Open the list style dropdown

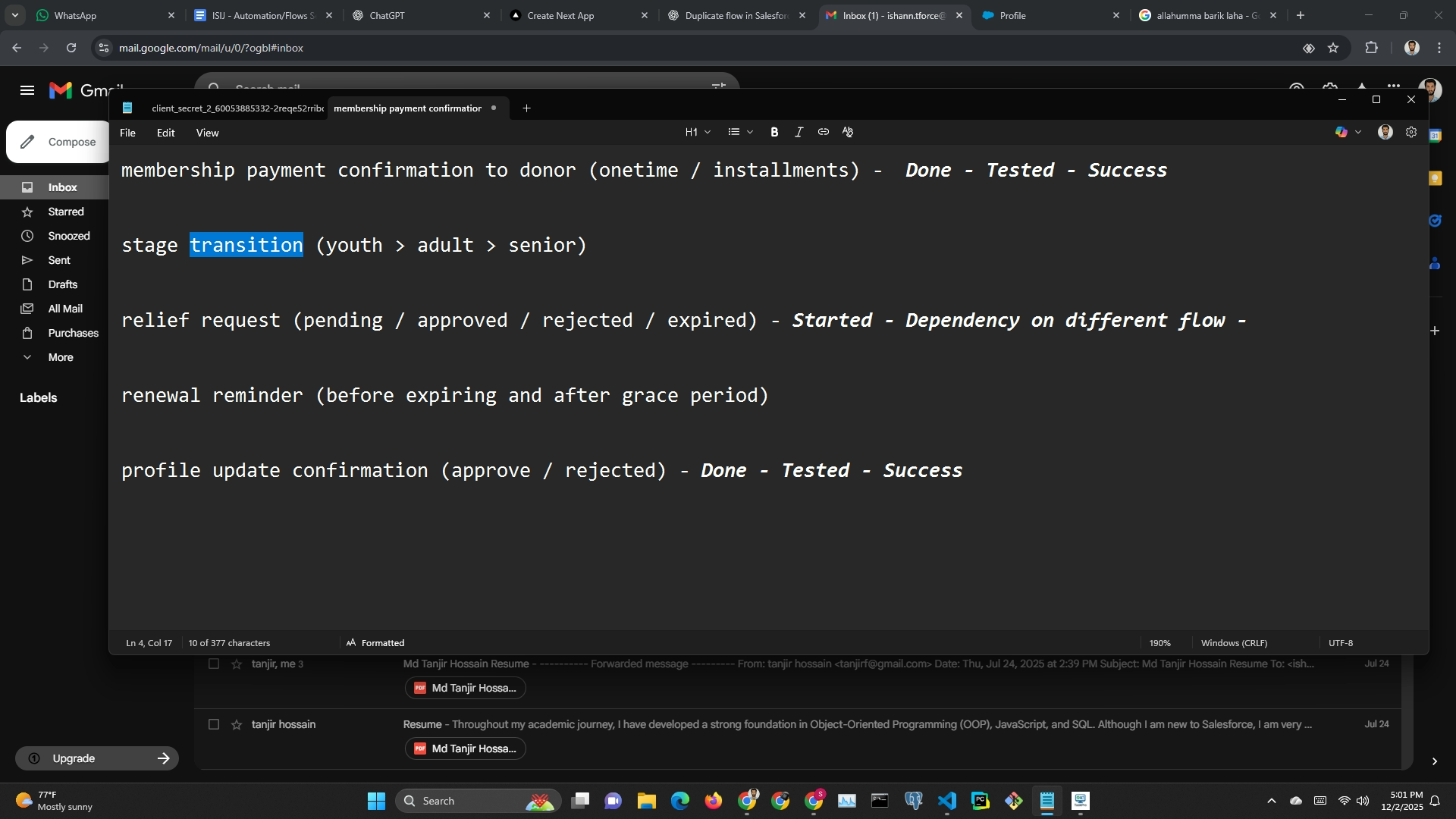[740, 132]
